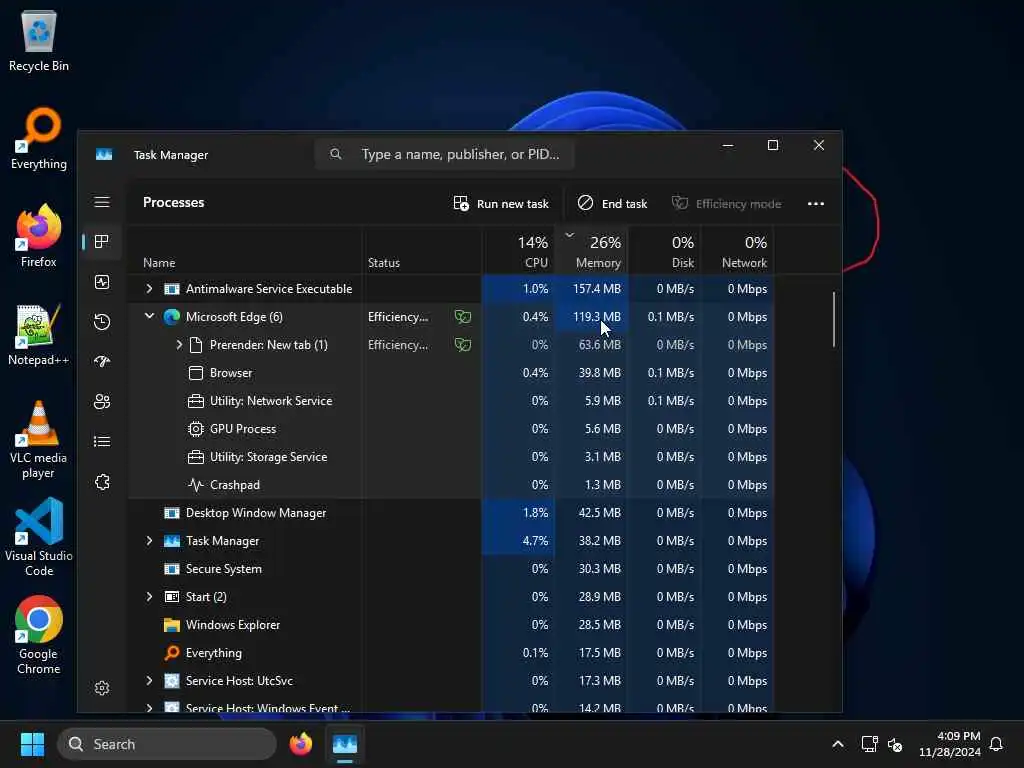The image size is (1024, 768).
Task: Select the Visual Studio Code desktop shortcut
Action: click(39, 537)
